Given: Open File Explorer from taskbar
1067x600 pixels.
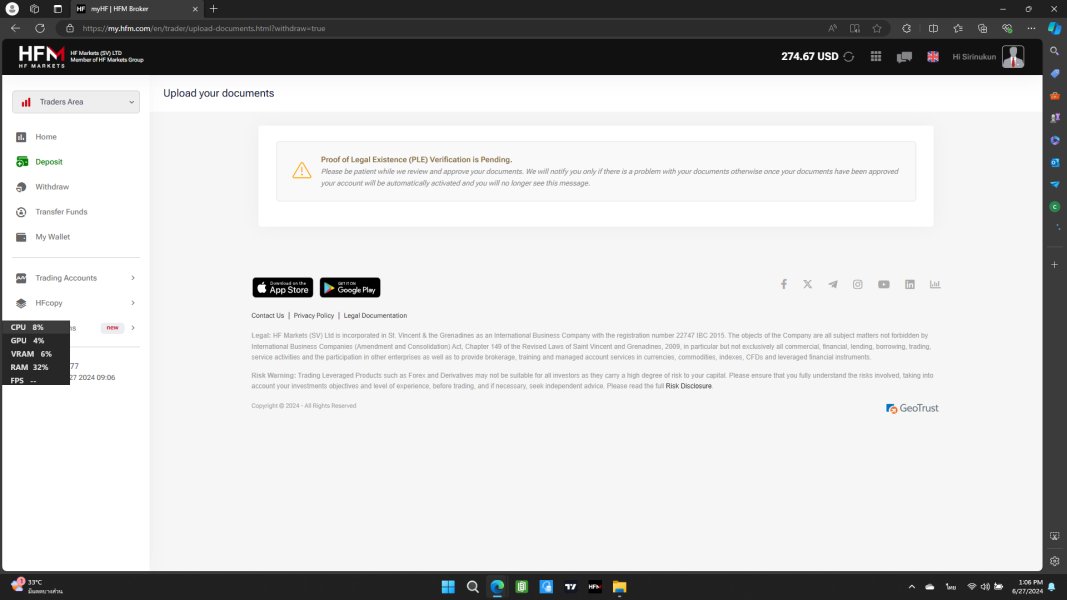Looking at the screenshot, I should [x=619, y=586].
